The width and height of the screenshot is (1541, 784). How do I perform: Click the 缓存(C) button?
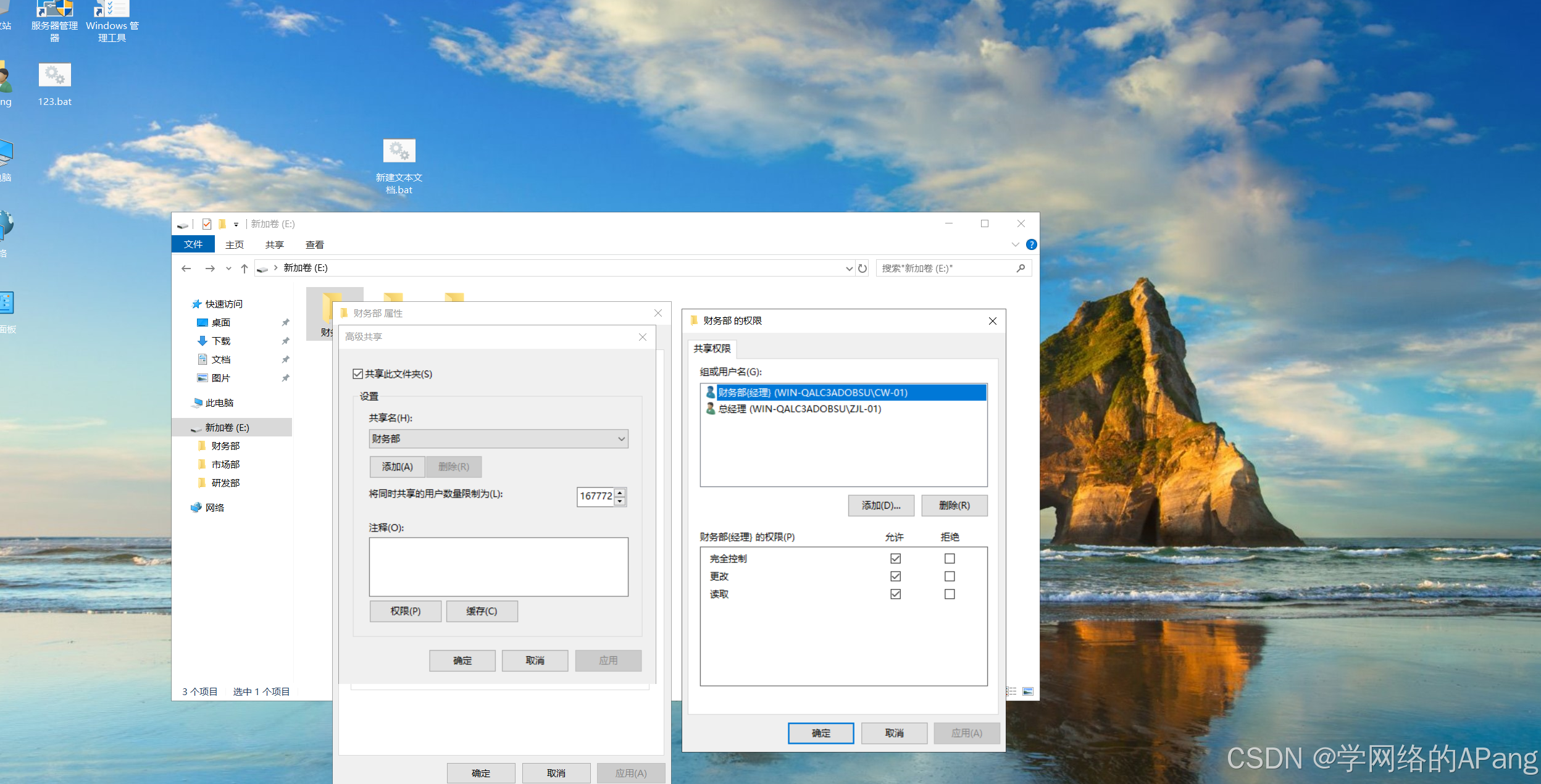[482, 611]
